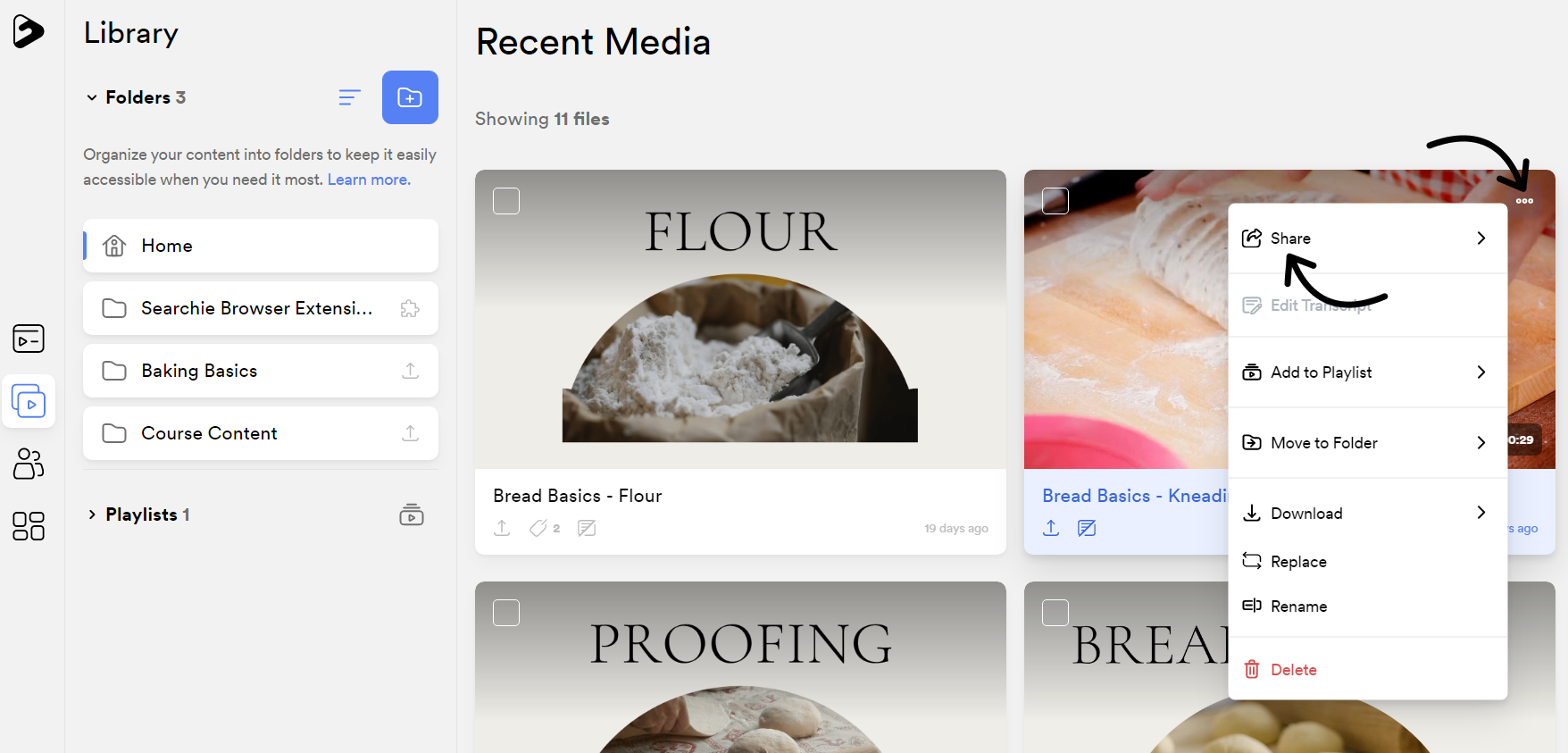Click the add playlist icon
The width and height of the screenshot is (1568, 753).
click(x=412, y=515)
